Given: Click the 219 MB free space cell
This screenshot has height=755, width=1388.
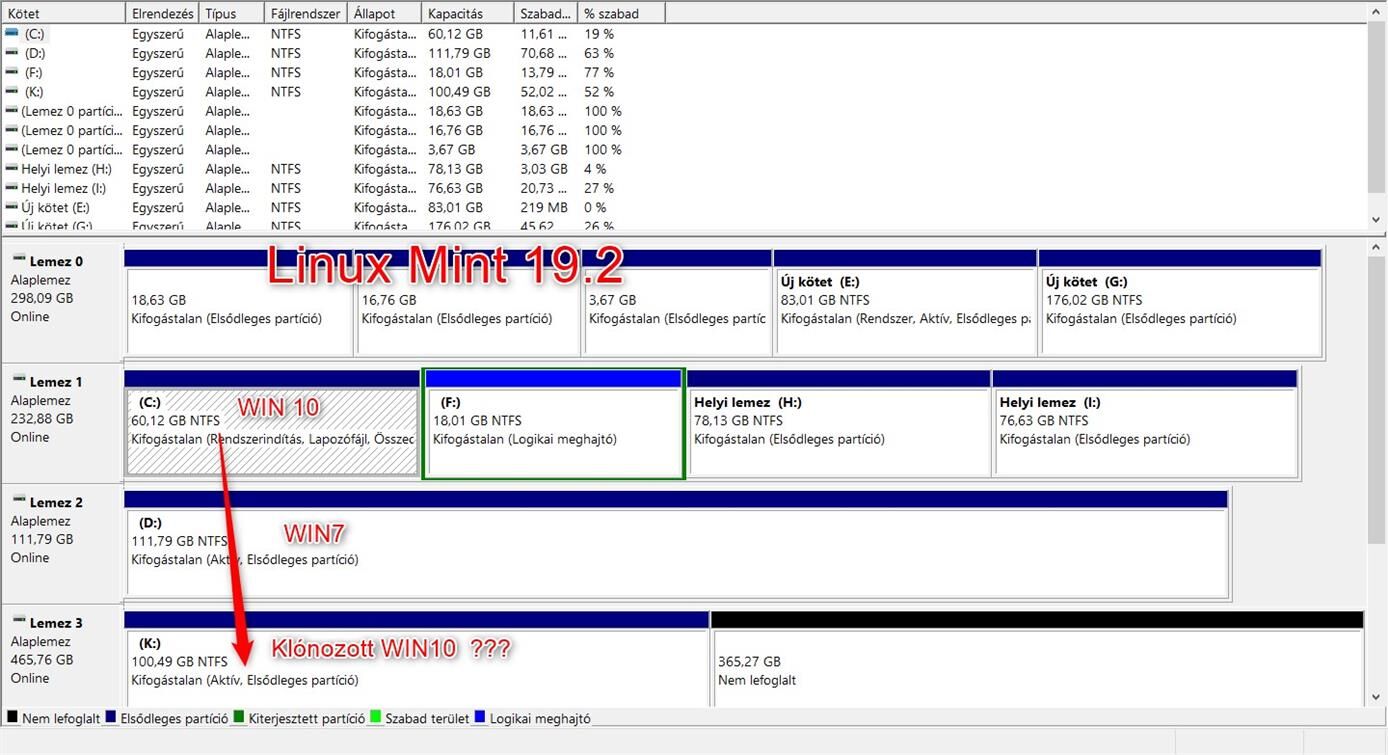Looking at the screenshot, I should click(x=544, y=208).
